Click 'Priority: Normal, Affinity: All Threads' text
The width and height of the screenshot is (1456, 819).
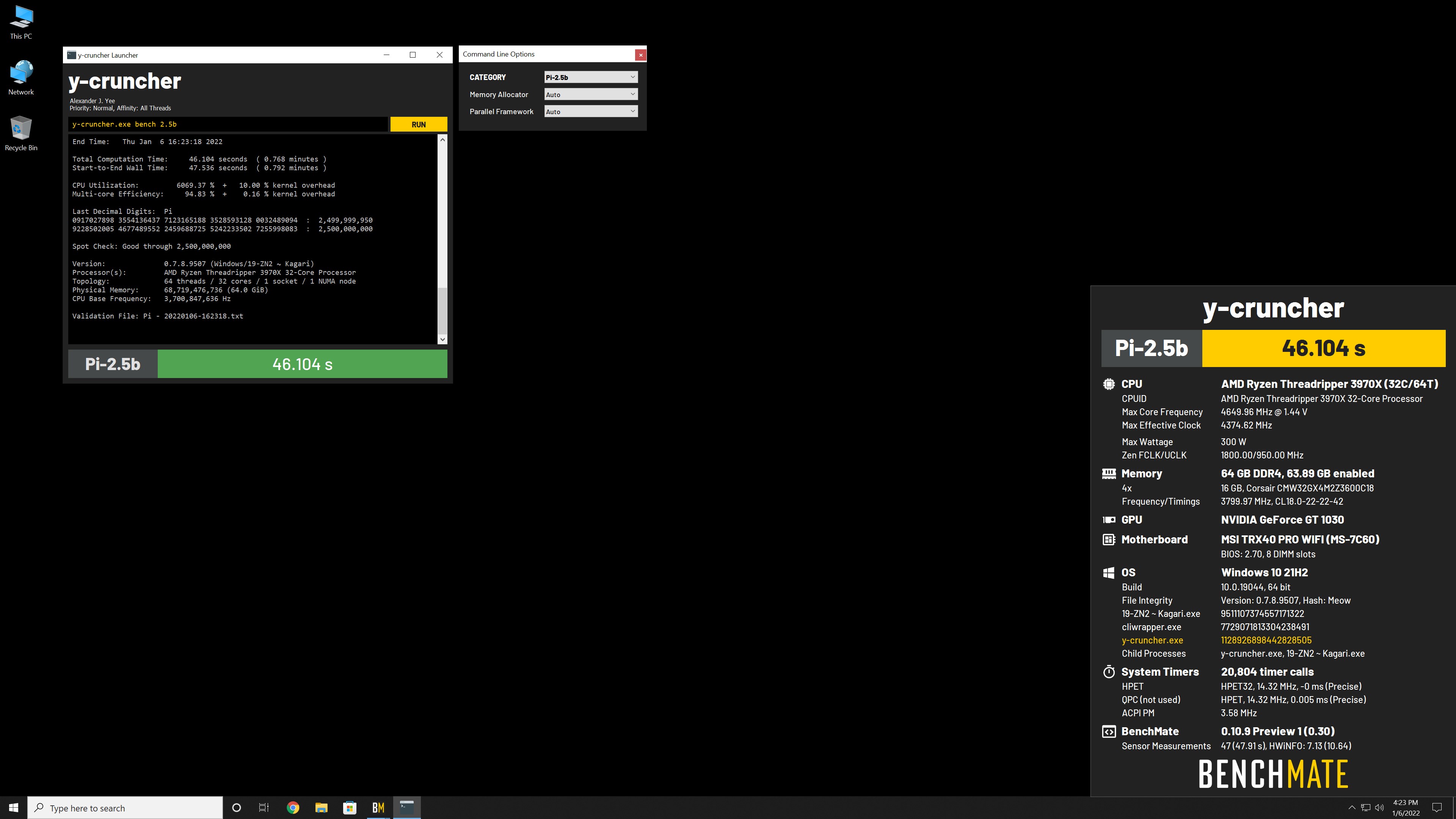(120, 108)
